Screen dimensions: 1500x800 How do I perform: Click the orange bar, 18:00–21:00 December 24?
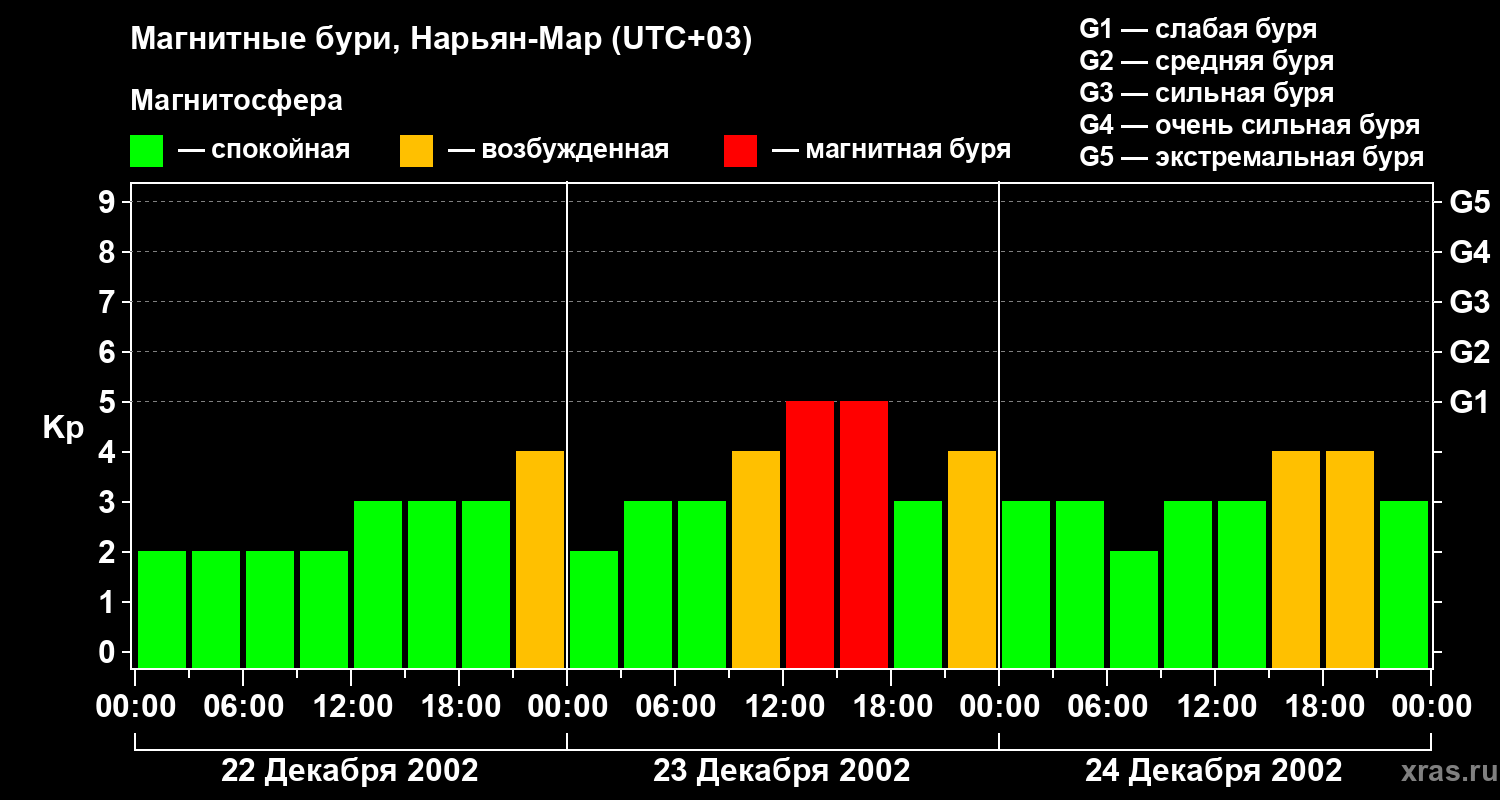[x=1350, y=559]
